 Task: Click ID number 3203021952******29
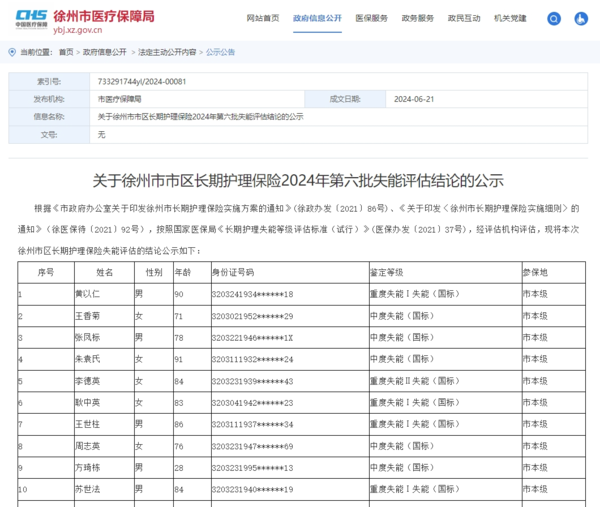click(x=253, y=316)
